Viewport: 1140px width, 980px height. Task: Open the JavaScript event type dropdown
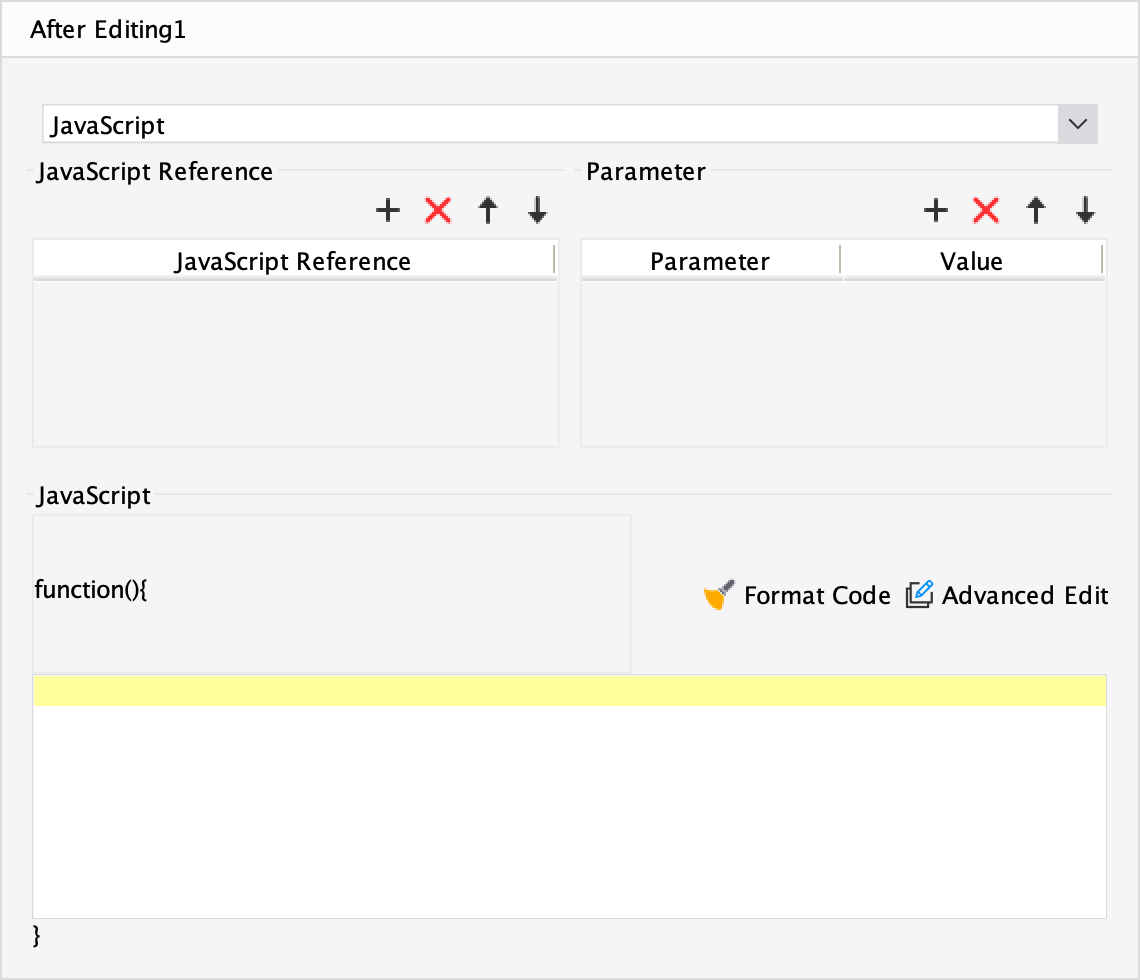click(569, 124)
